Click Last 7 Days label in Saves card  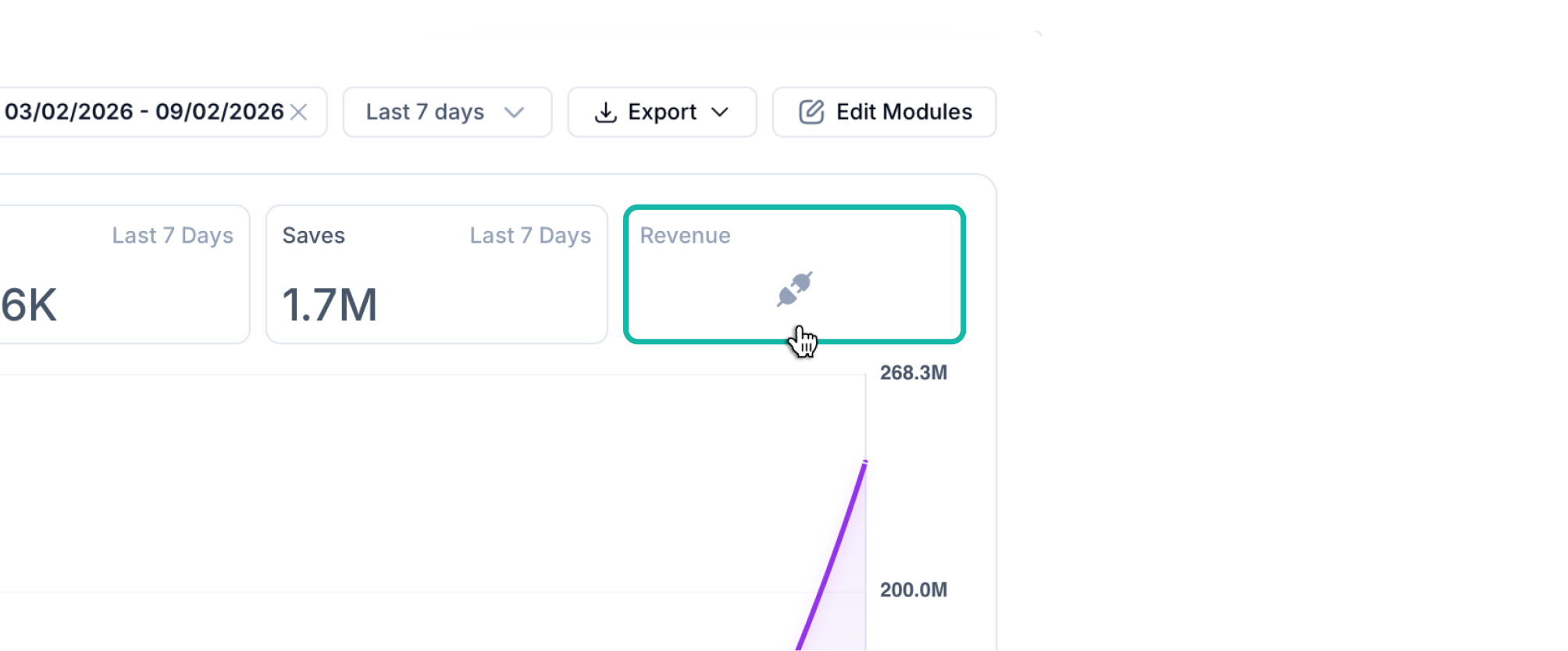pyautogui.click(x=530, y=236)
